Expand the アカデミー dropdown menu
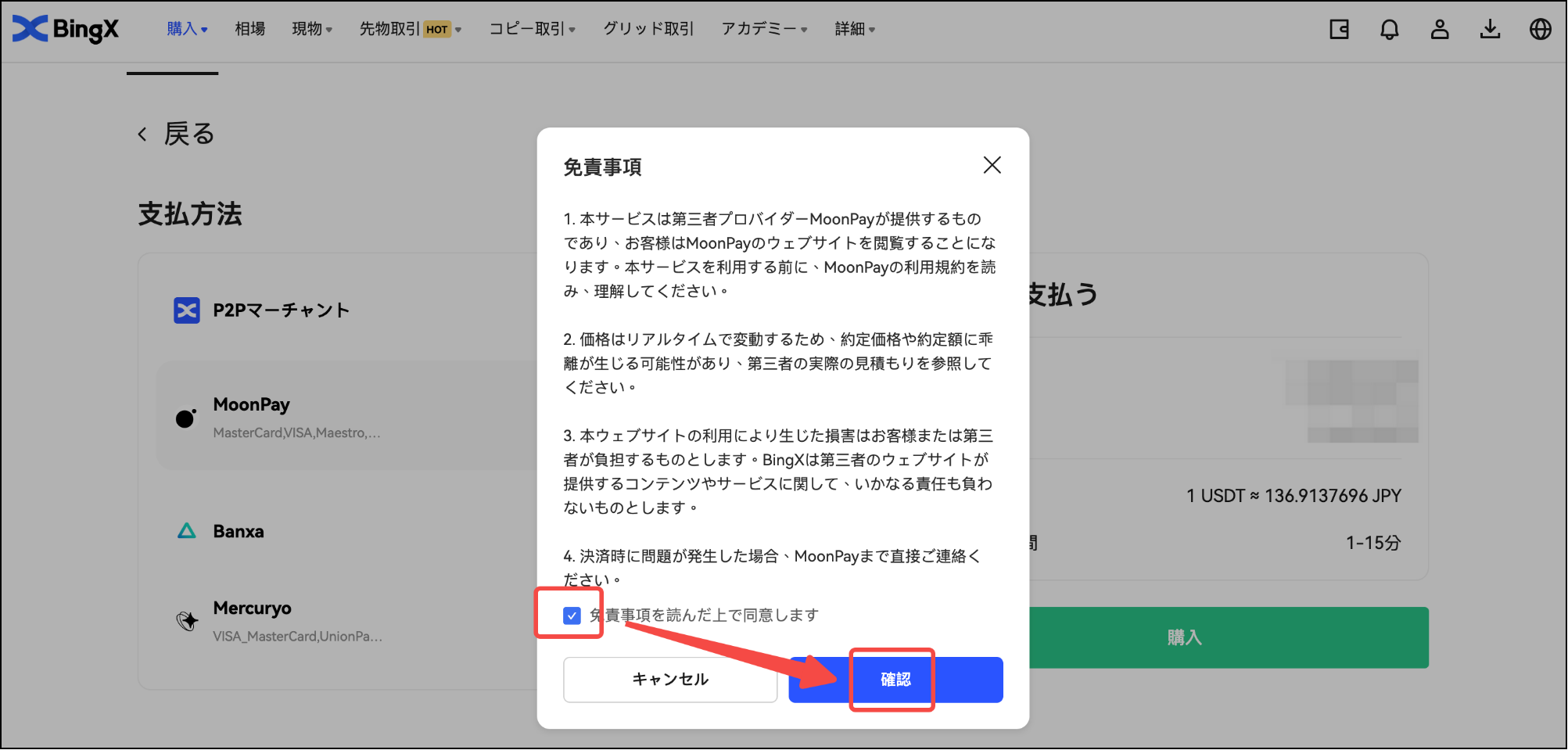Screen dimensions: 1568x750 (x=764, y=29)
